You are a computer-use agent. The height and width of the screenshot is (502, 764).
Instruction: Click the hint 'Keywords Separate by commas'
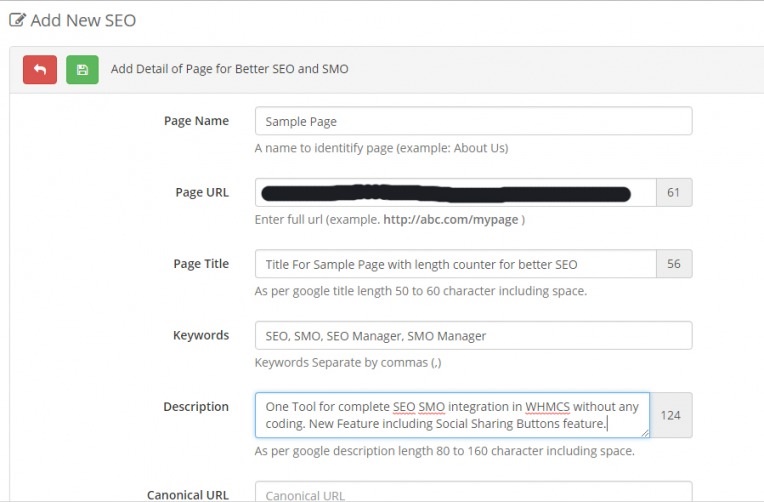click(x=348, y=363)
